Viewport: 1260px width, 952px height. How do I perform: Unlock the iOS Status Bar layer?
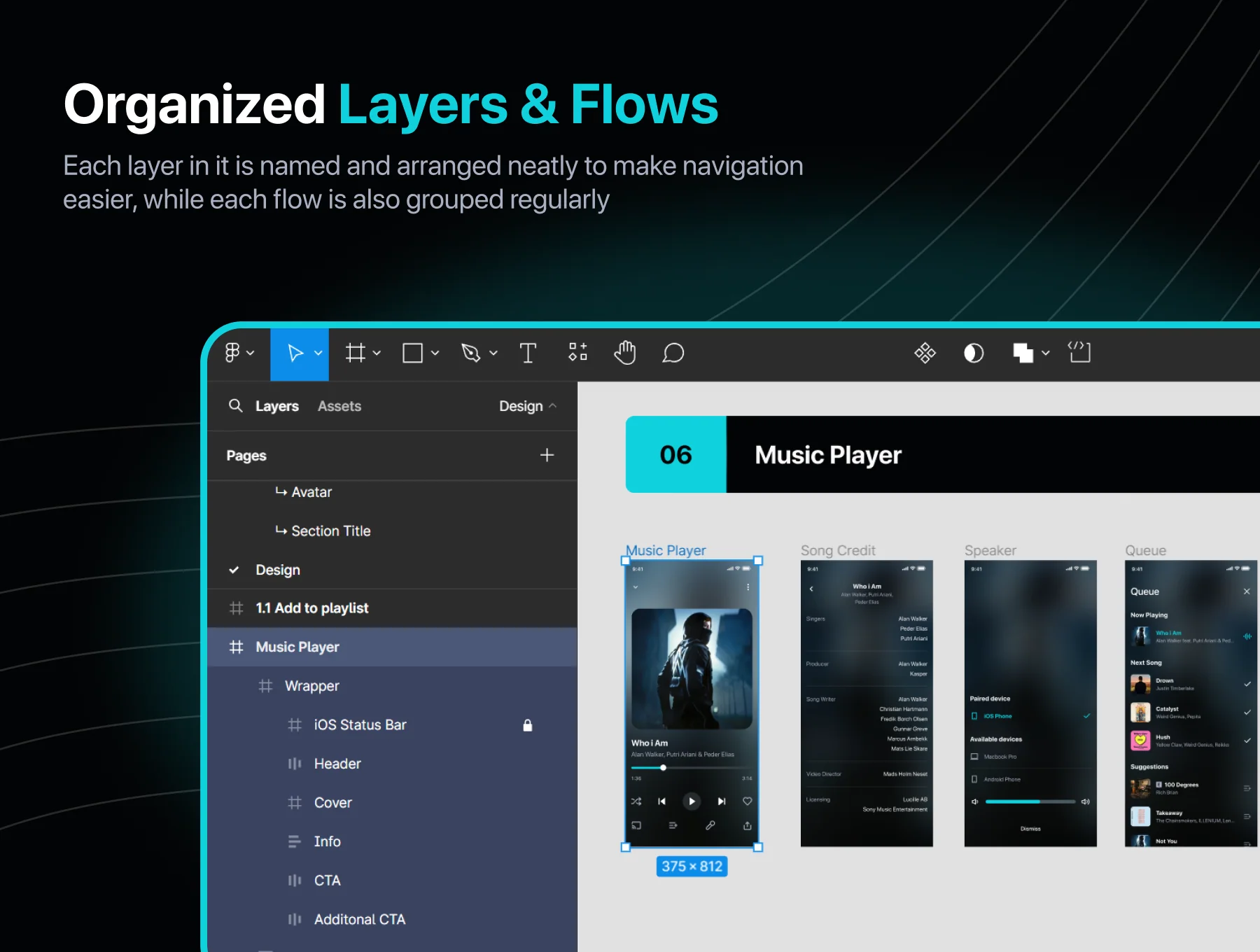coord(528,725)
